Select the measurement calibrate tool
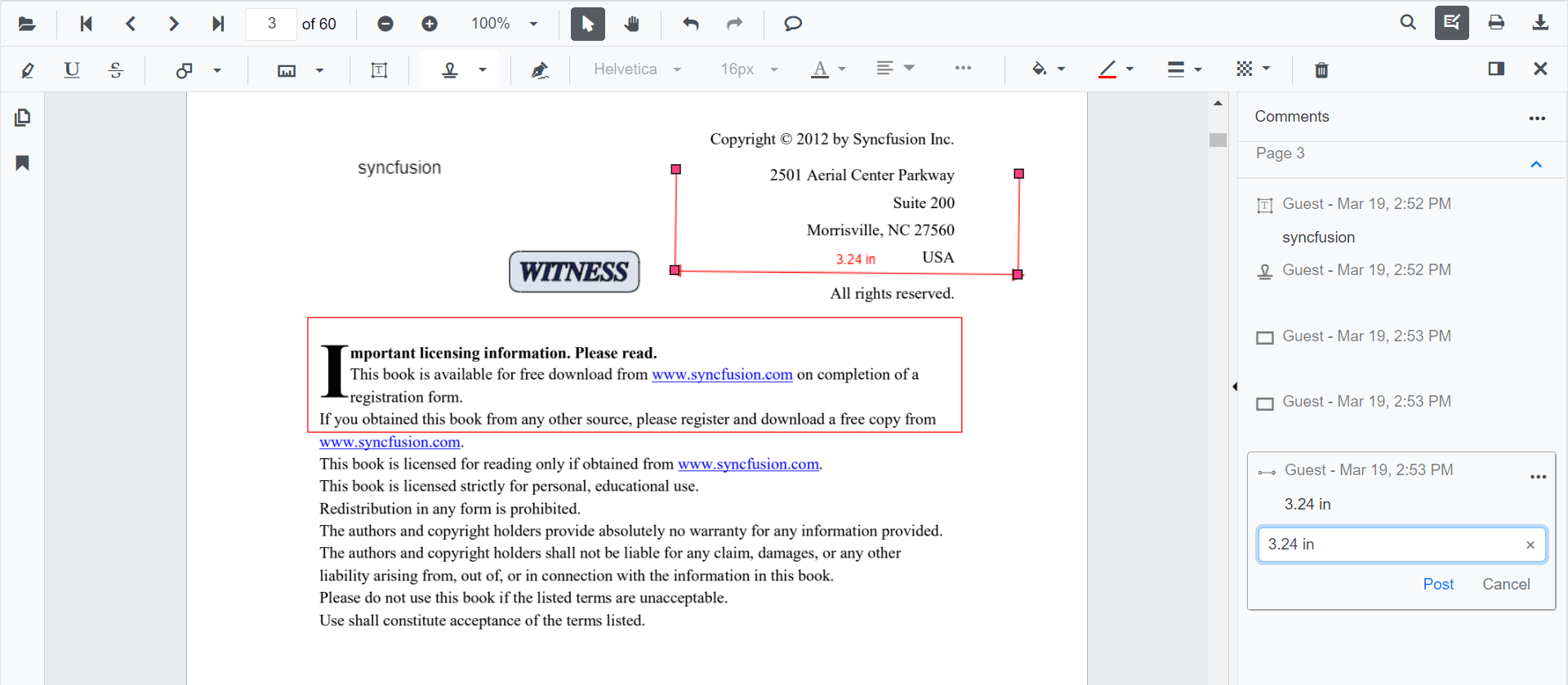Screen dimensions: 1568x685 point(287,70)
